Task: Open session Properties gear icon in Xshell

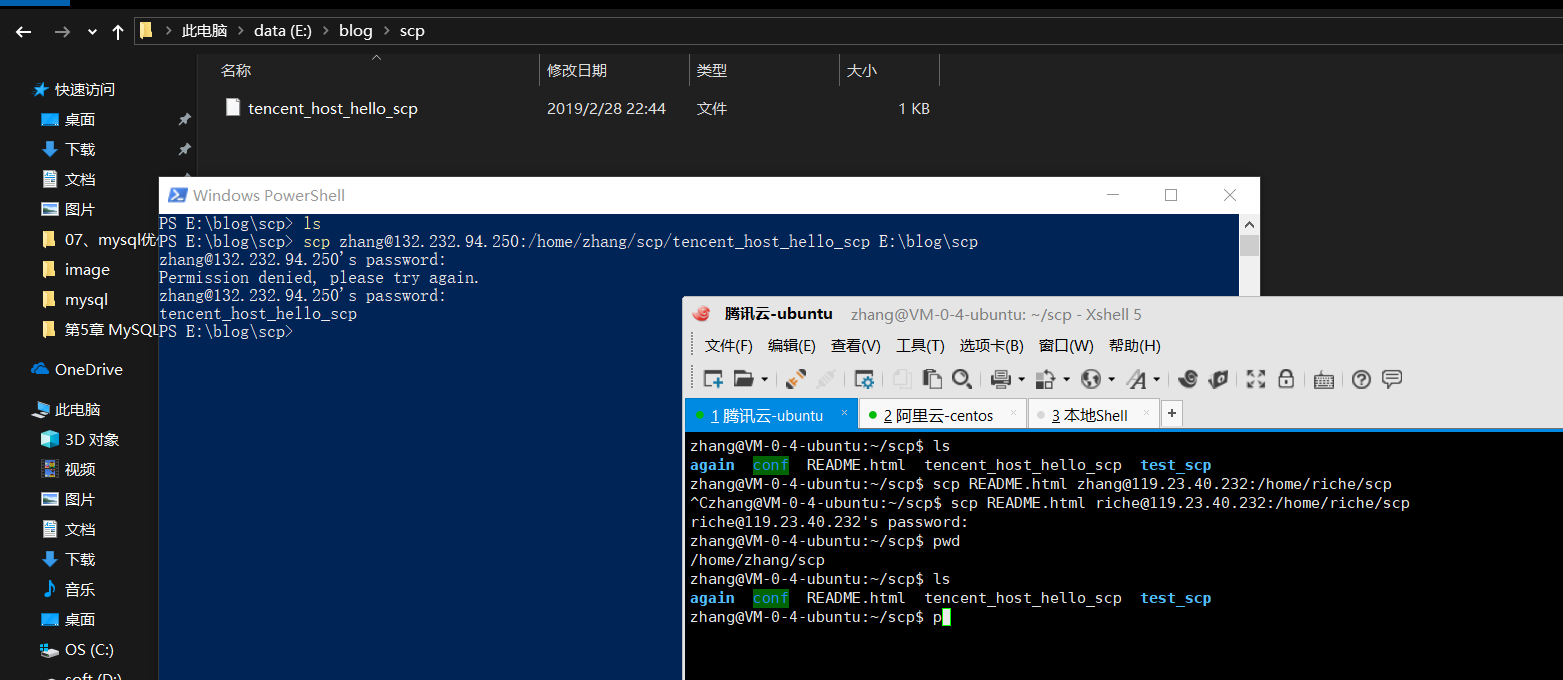Action: coord(864,379)
